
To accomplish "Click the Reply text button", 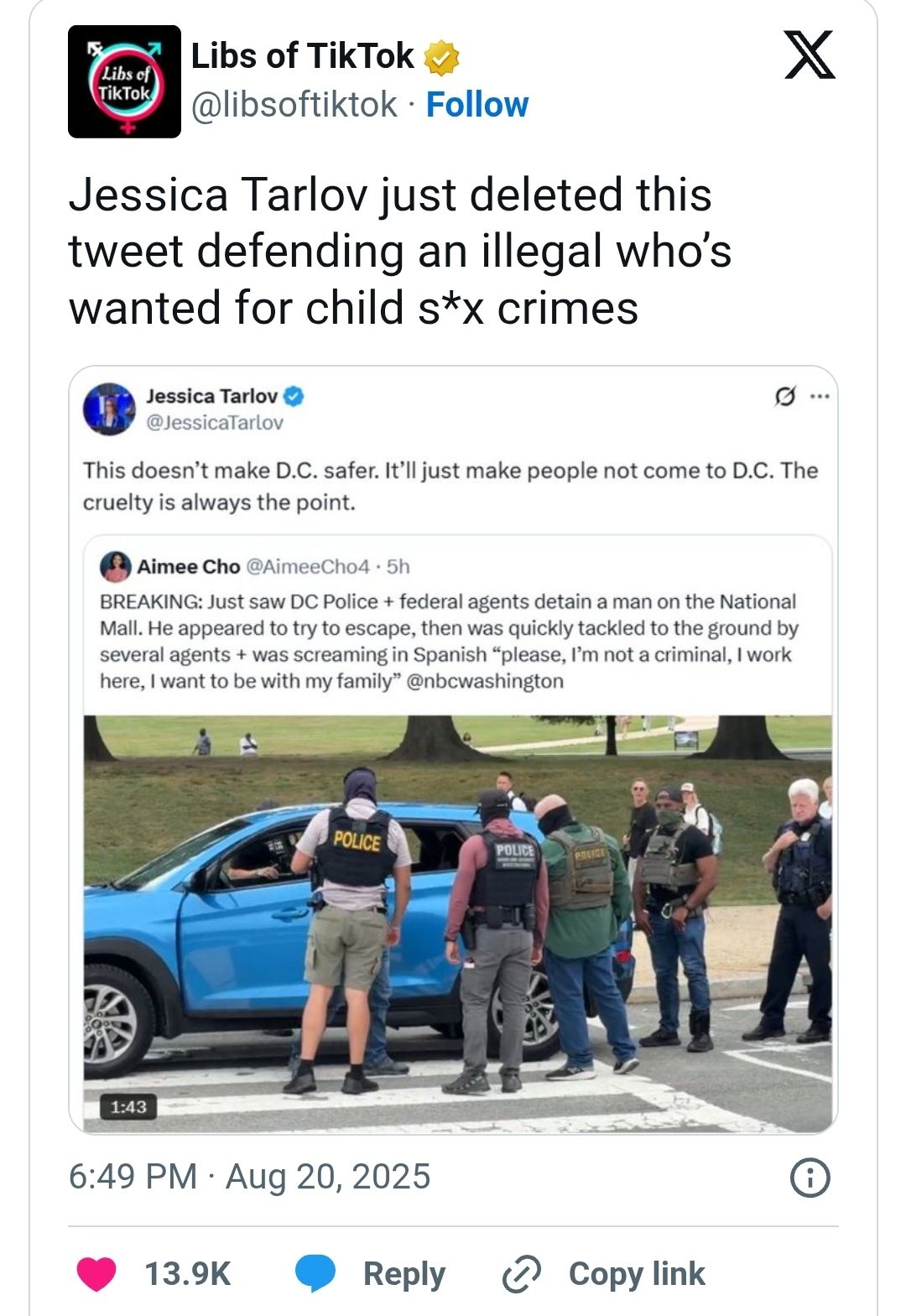I will pos(404,1274).
